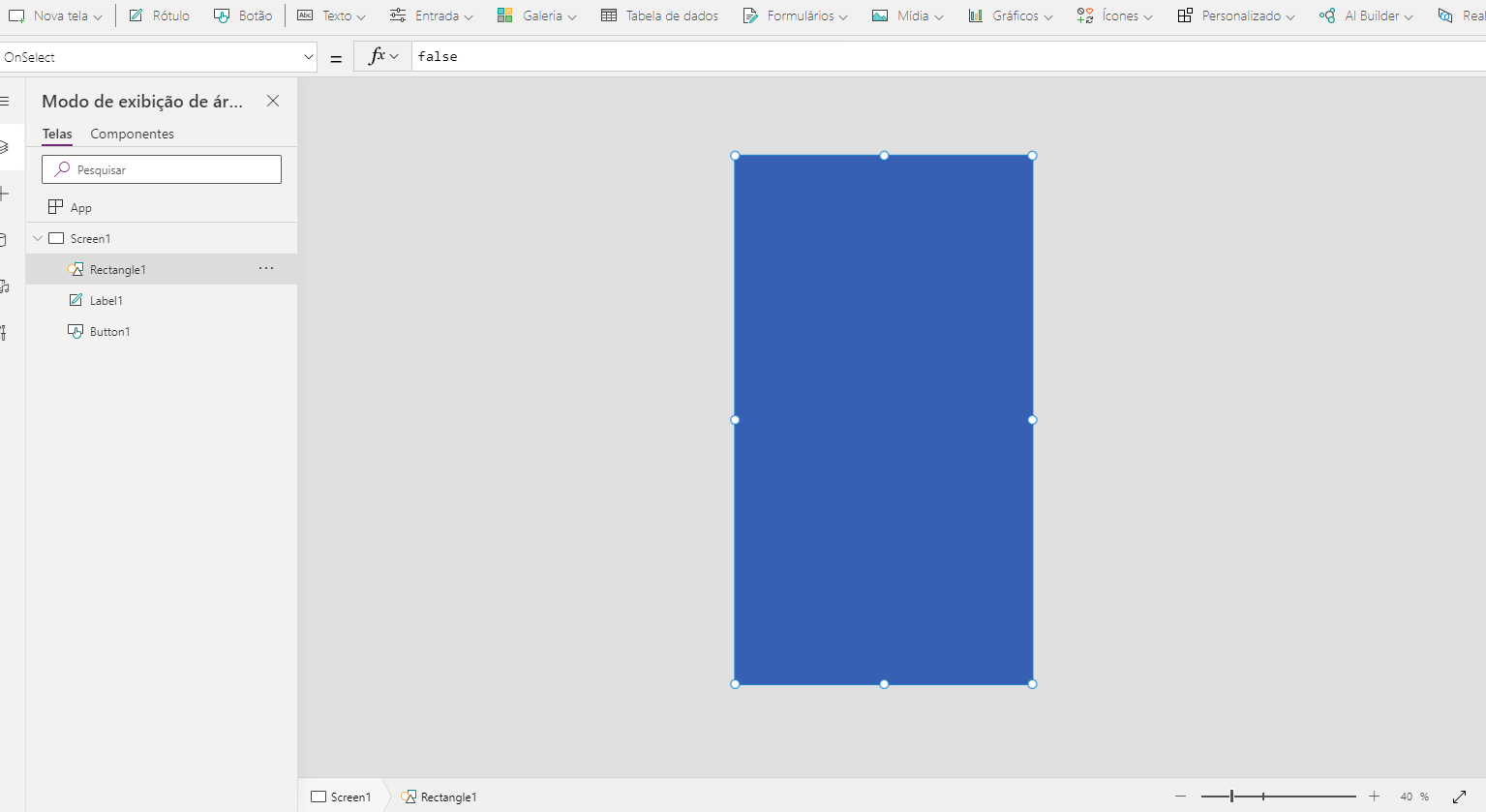Click the Gráficos bar chart icon
This screenshot has height=812, width=1486.
point(976,15)
